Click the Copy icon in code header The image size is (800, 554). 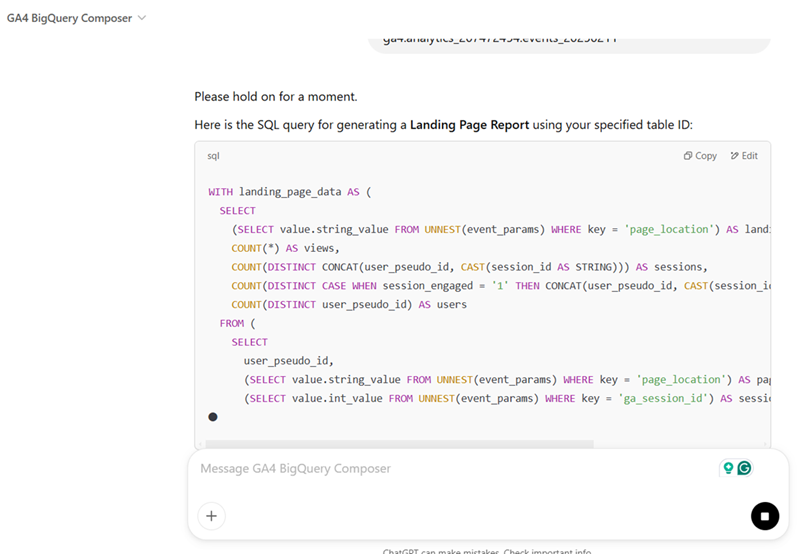coord(688,156)
